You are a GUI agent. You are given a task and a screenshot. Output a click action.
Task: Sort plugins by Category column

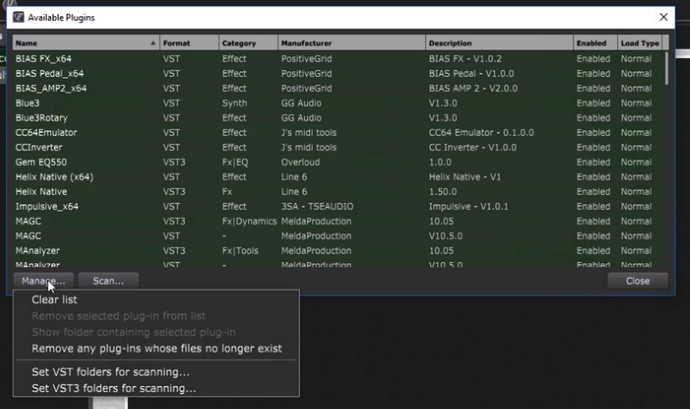[x=248, y=43]
